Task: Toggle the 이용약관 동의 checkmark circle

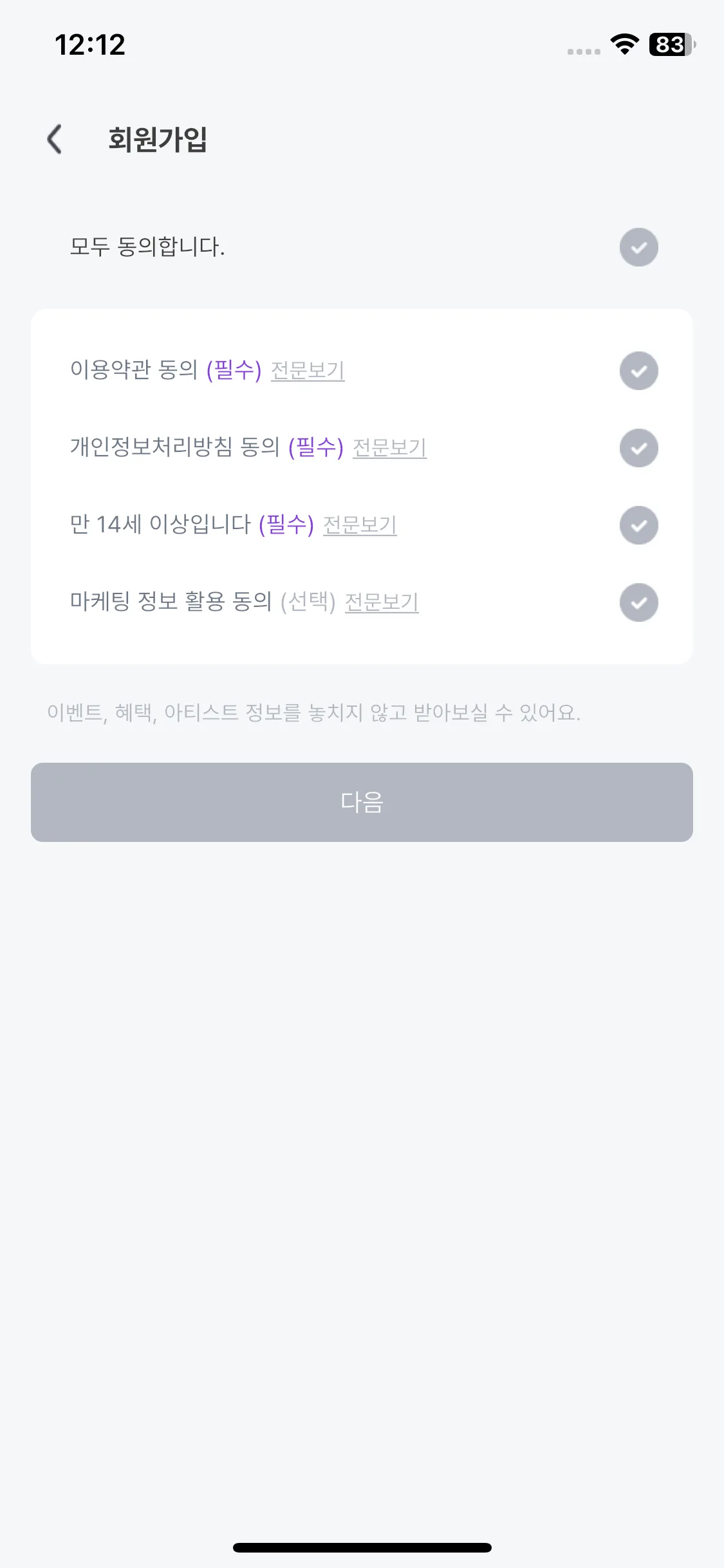Action: [x=638, y=371]
